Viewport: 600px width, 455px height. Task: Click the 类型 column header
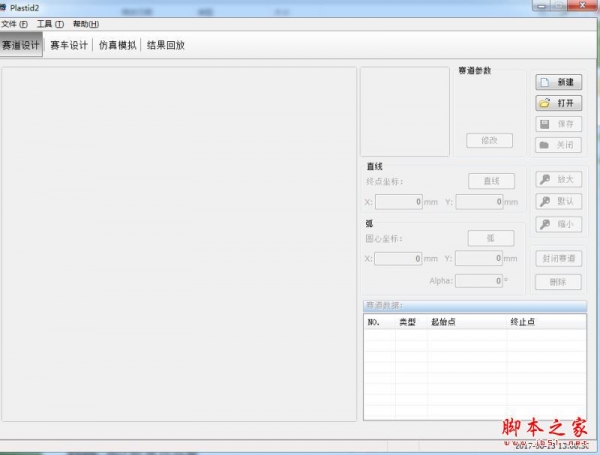coord(411,322)
